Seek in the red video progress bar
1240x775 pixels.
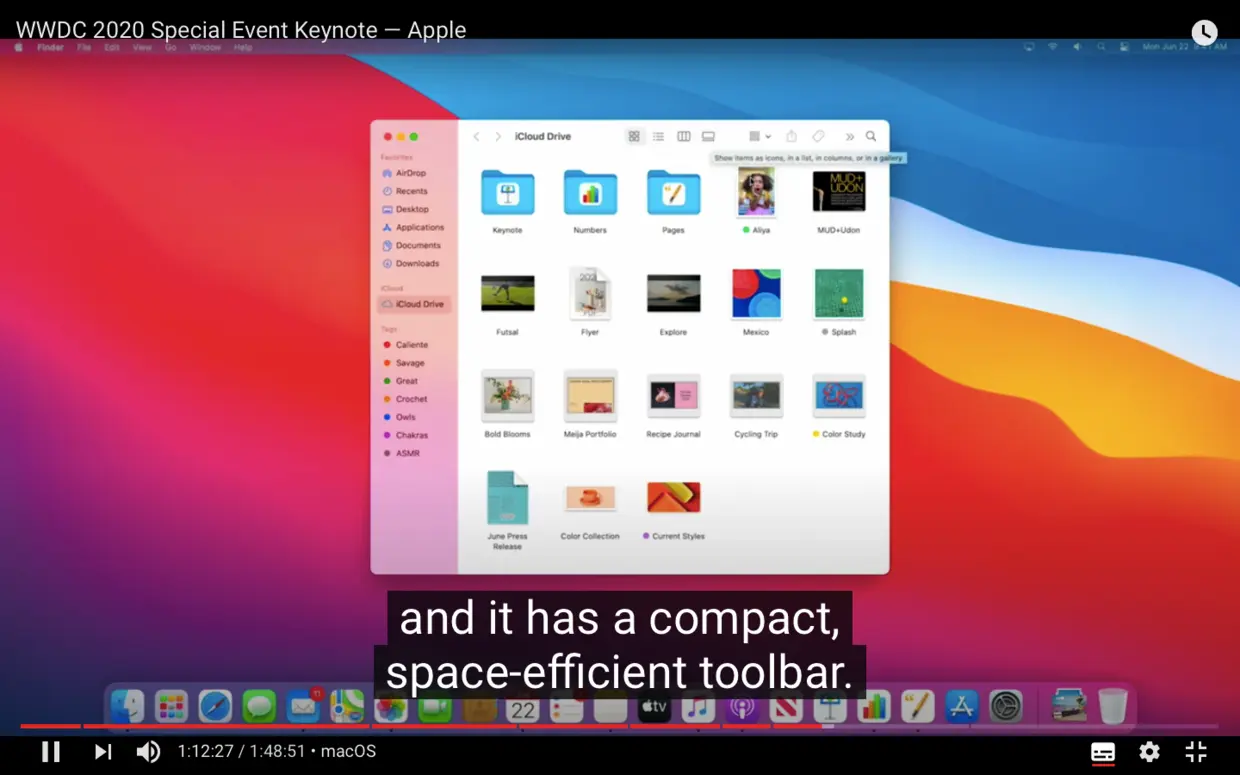[620, 726]
